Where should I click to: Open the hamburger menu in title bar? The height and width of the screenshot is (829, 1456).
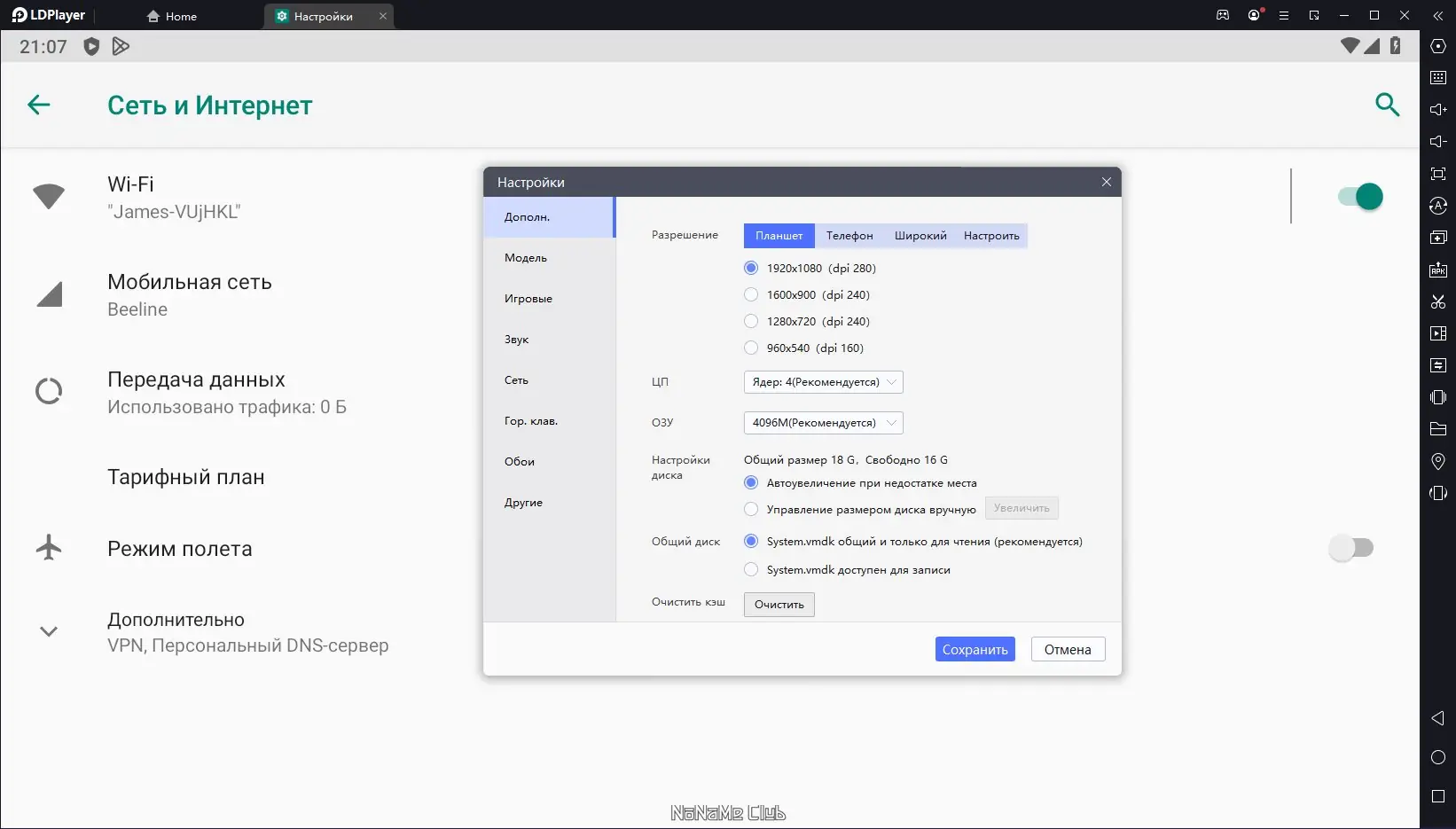click(x=1283, y=15)
